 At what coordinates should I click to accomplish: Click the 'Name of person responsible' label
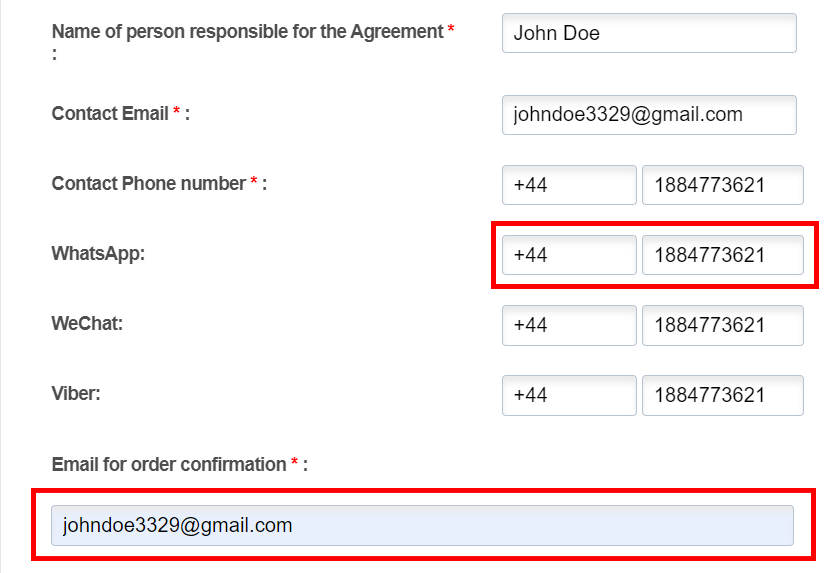[247, 32]
